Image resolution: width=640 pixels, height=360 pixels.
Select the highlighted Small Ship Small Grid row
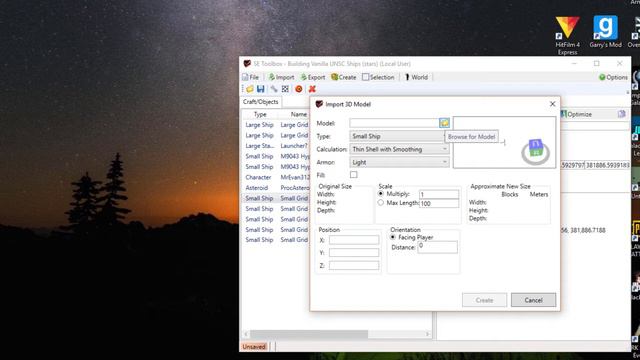click(x=276, y=198)
